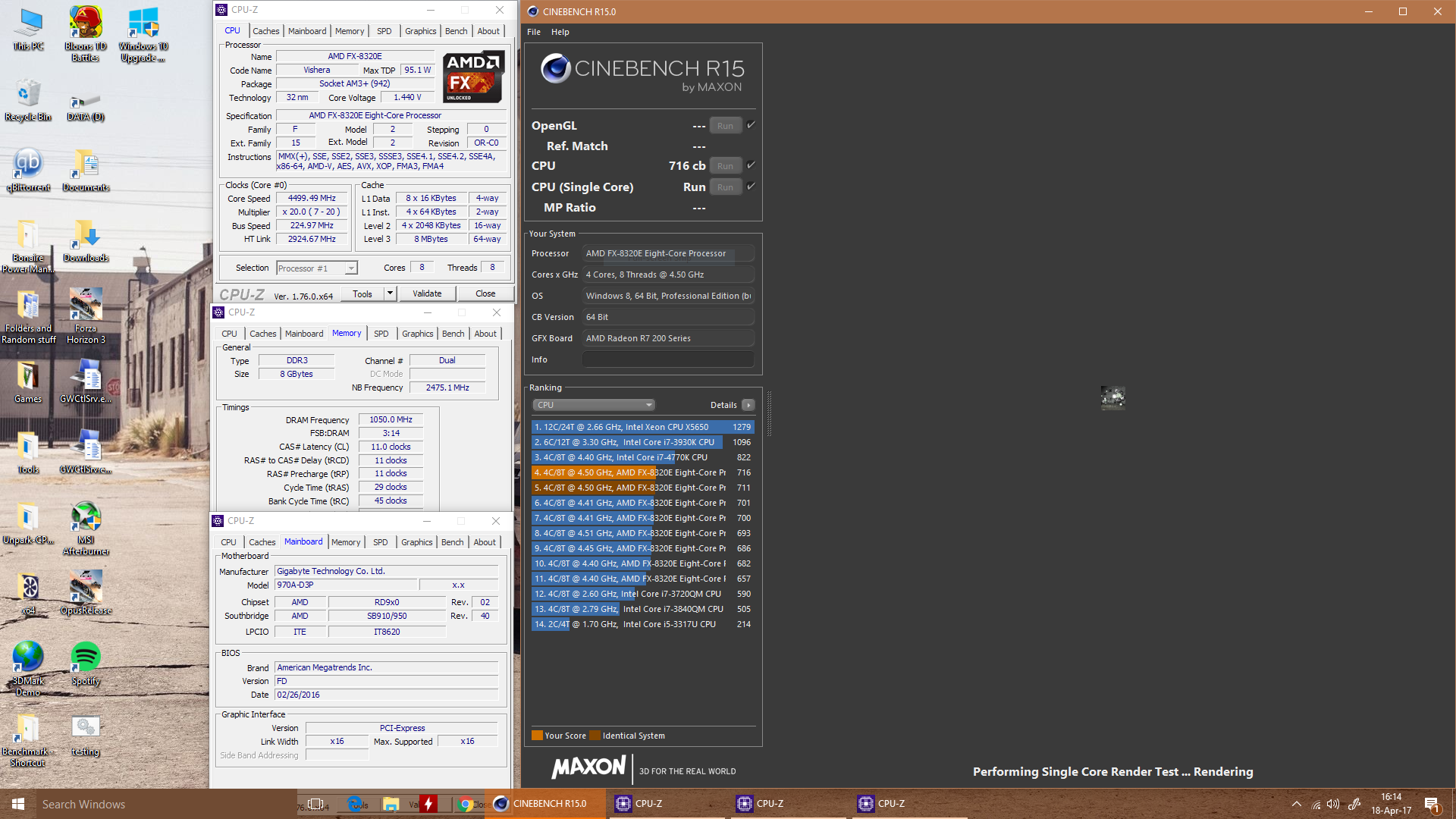
Task: Click the Search Windows box
Action: (167, 804)
